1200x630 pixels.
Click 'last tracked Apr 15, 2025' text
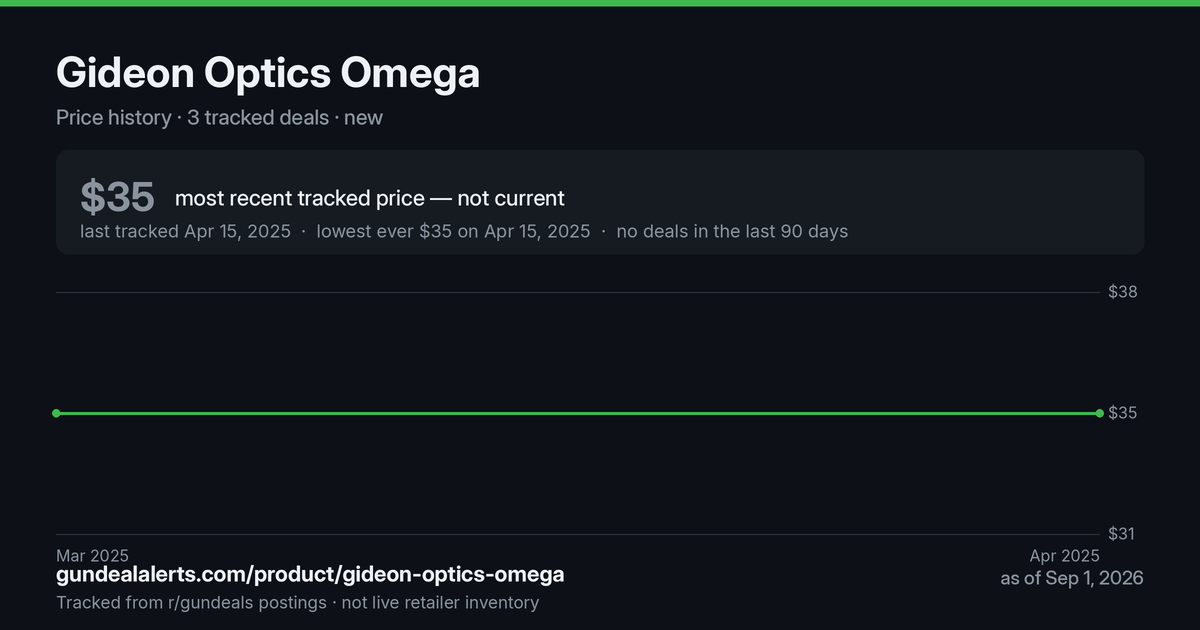click(x=185, y=232)
